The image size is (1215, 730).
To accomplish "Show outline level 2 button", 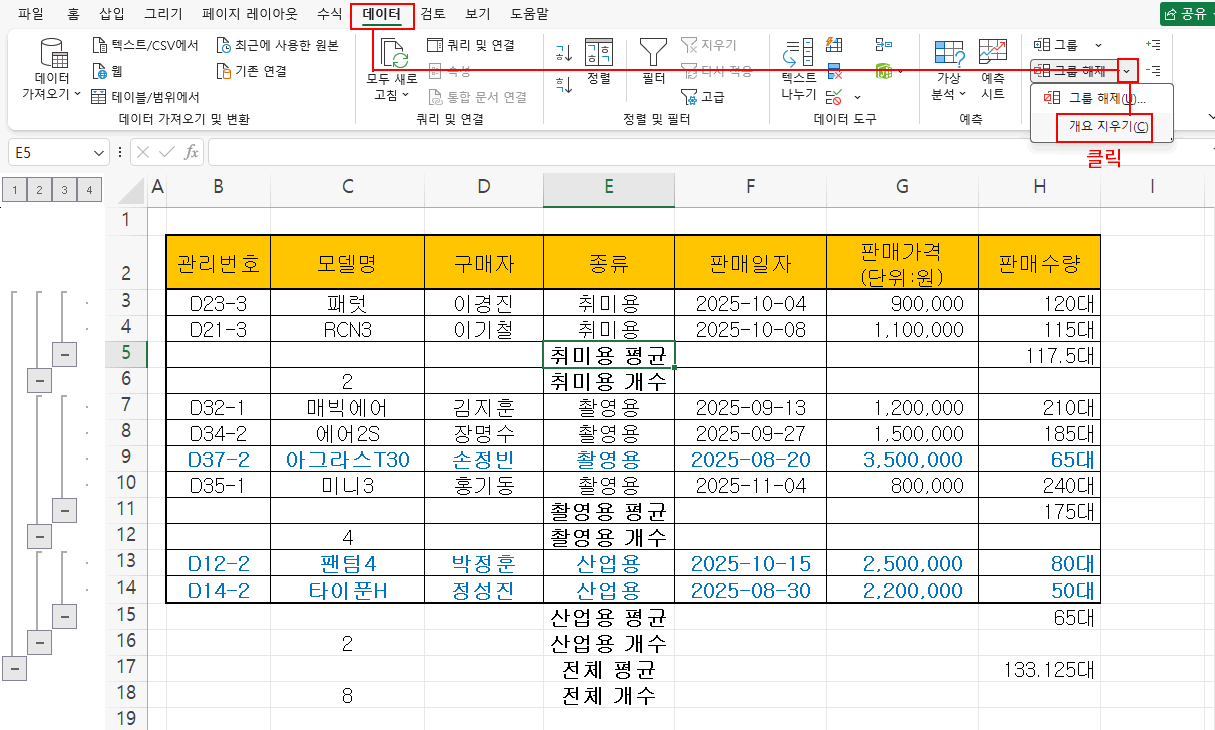I will click(x=39, y=190).
